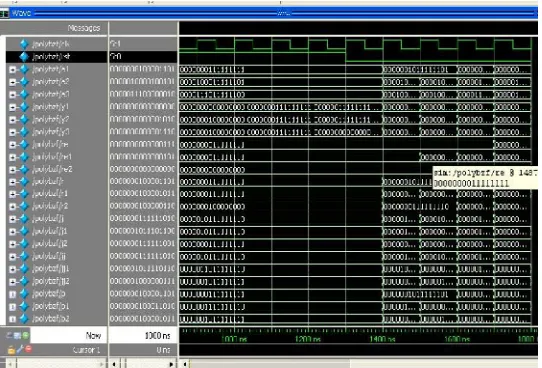Viewport: 542px width, 368px height.
Task: Click the green insert cursor icon
Action: point(26,335)
